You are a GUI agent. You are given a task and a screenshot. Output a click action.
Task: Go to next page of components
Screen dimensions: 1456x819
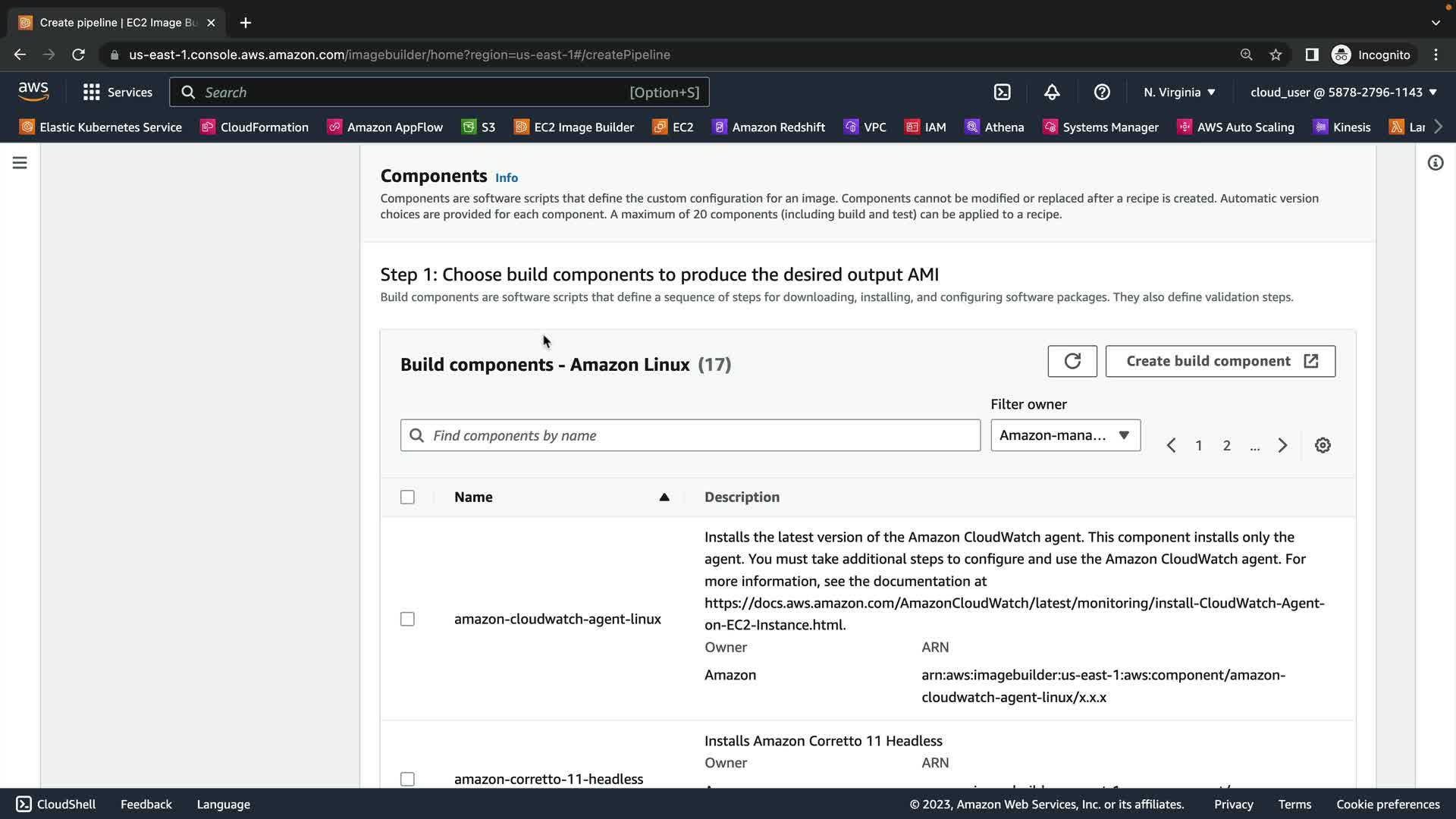pos(1282,446)
